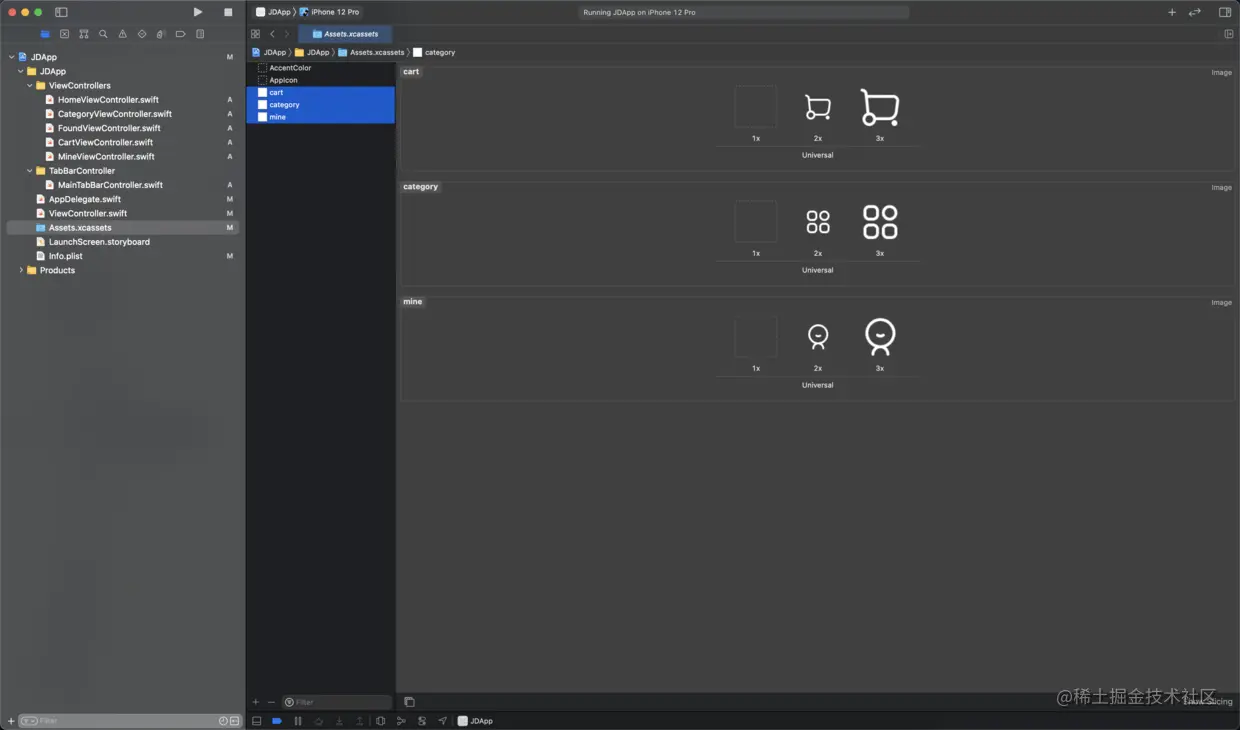This screenshot has width=1240, height=730.
Task: Select the cart 2x image well
Action: pos(818,107)
